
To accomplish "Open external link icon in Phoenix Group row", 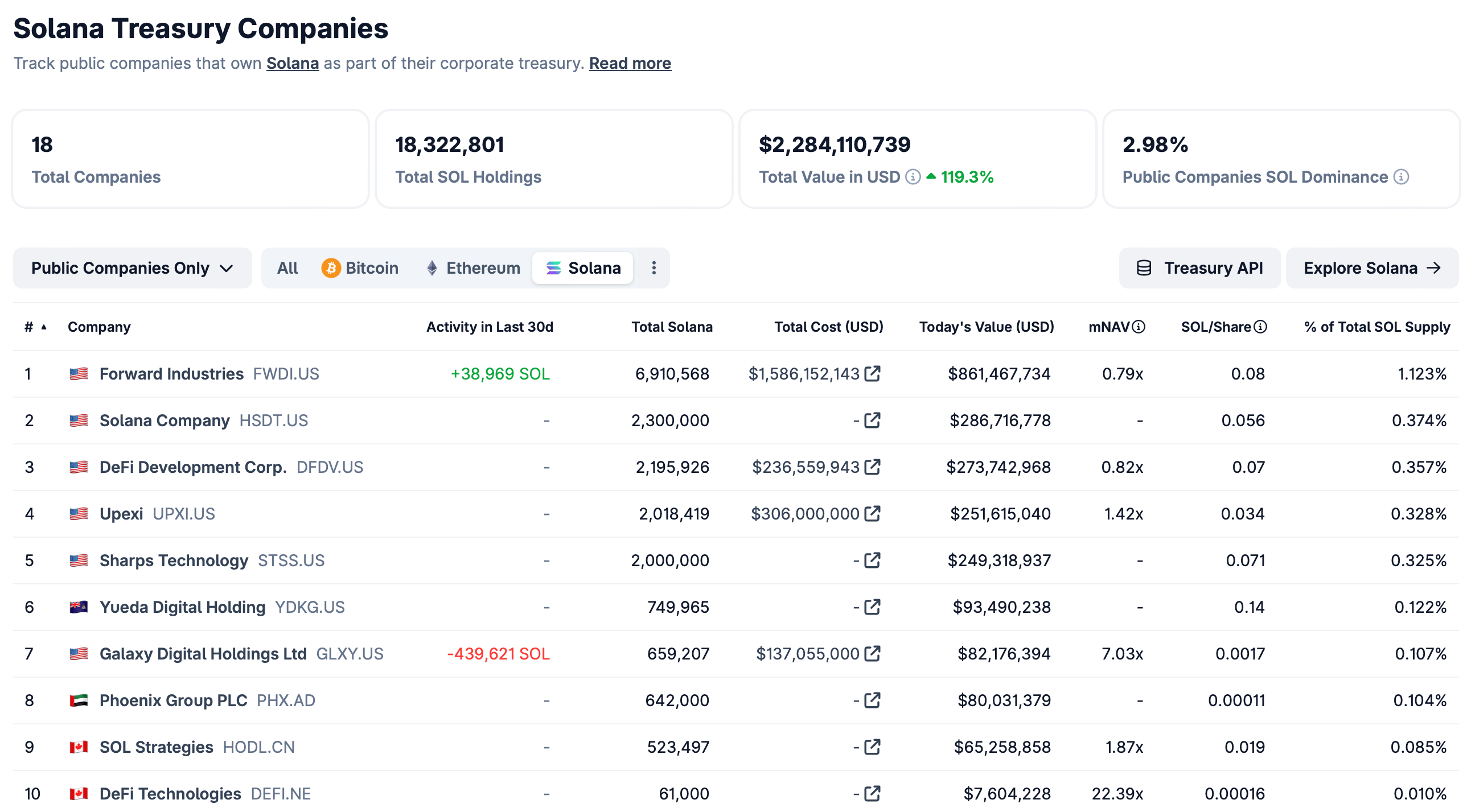I will click(872, 700).
